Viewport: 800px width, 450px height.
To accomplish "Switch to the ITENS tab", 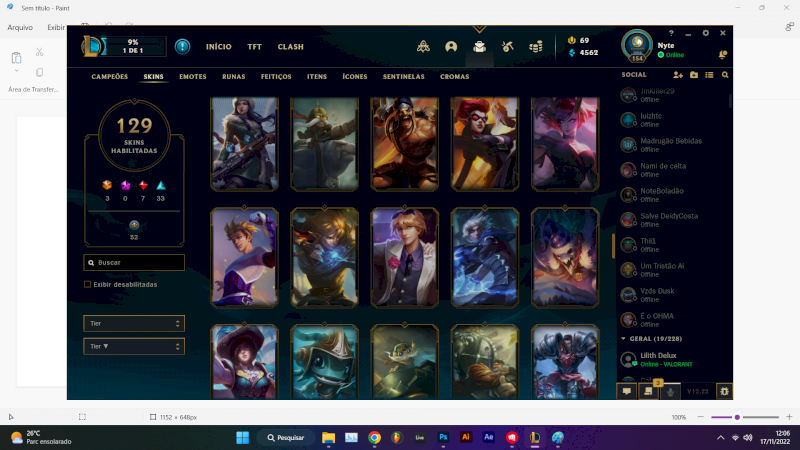I will pyautogui.click(x=317, y=77).
